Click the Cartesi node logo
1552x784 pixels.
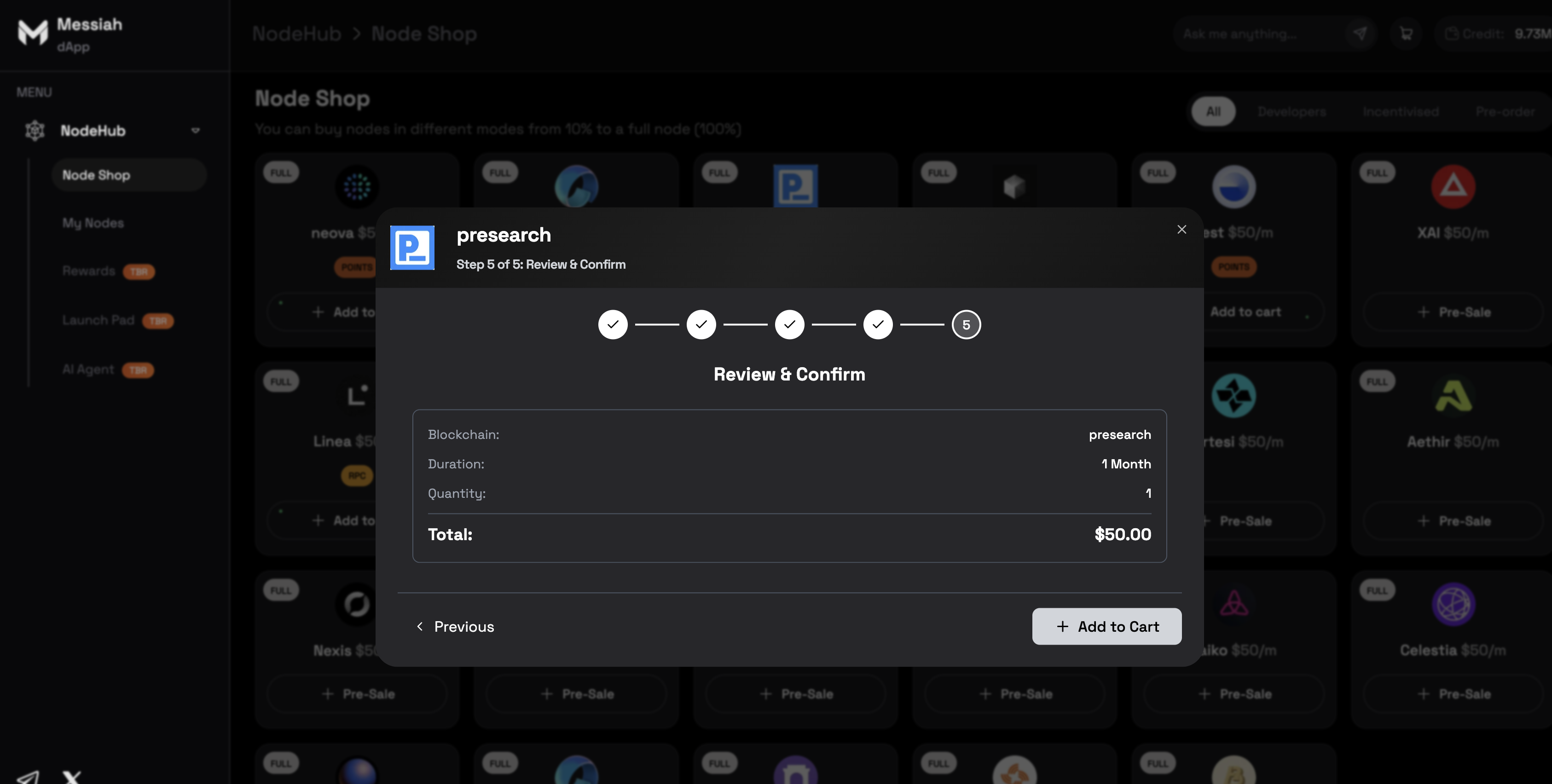click(1234, 396)
